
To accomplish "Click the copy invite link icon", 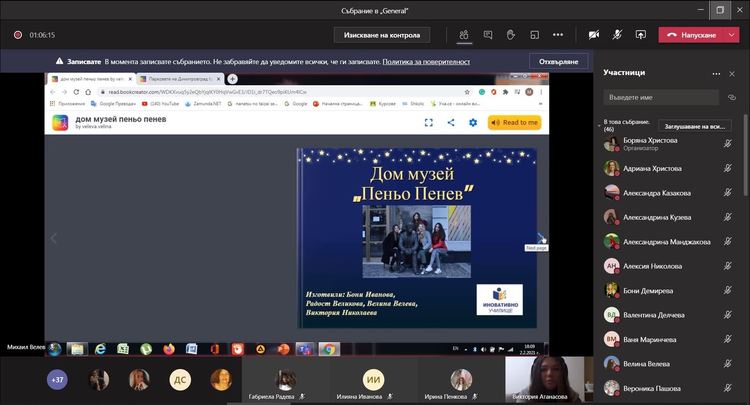I will (730, 97).
